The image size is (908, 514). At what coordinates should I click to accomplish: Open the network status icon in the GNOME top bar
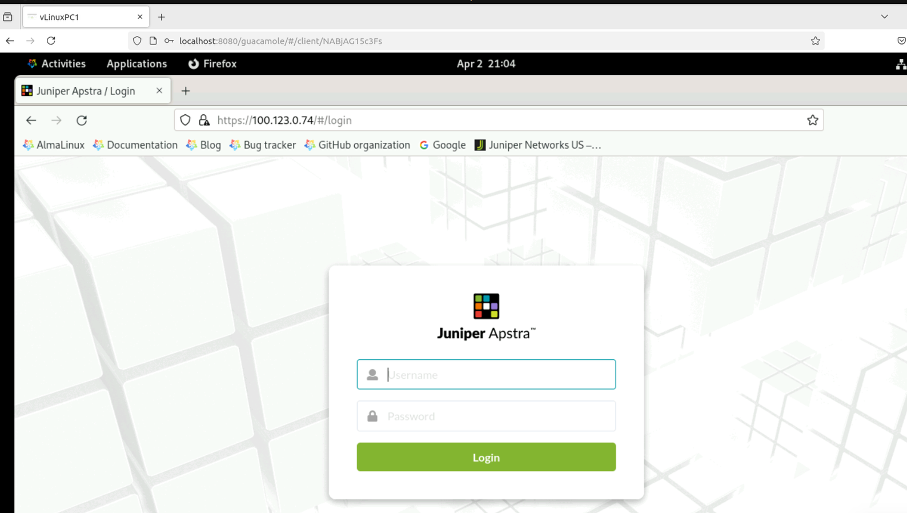point(900,64)
